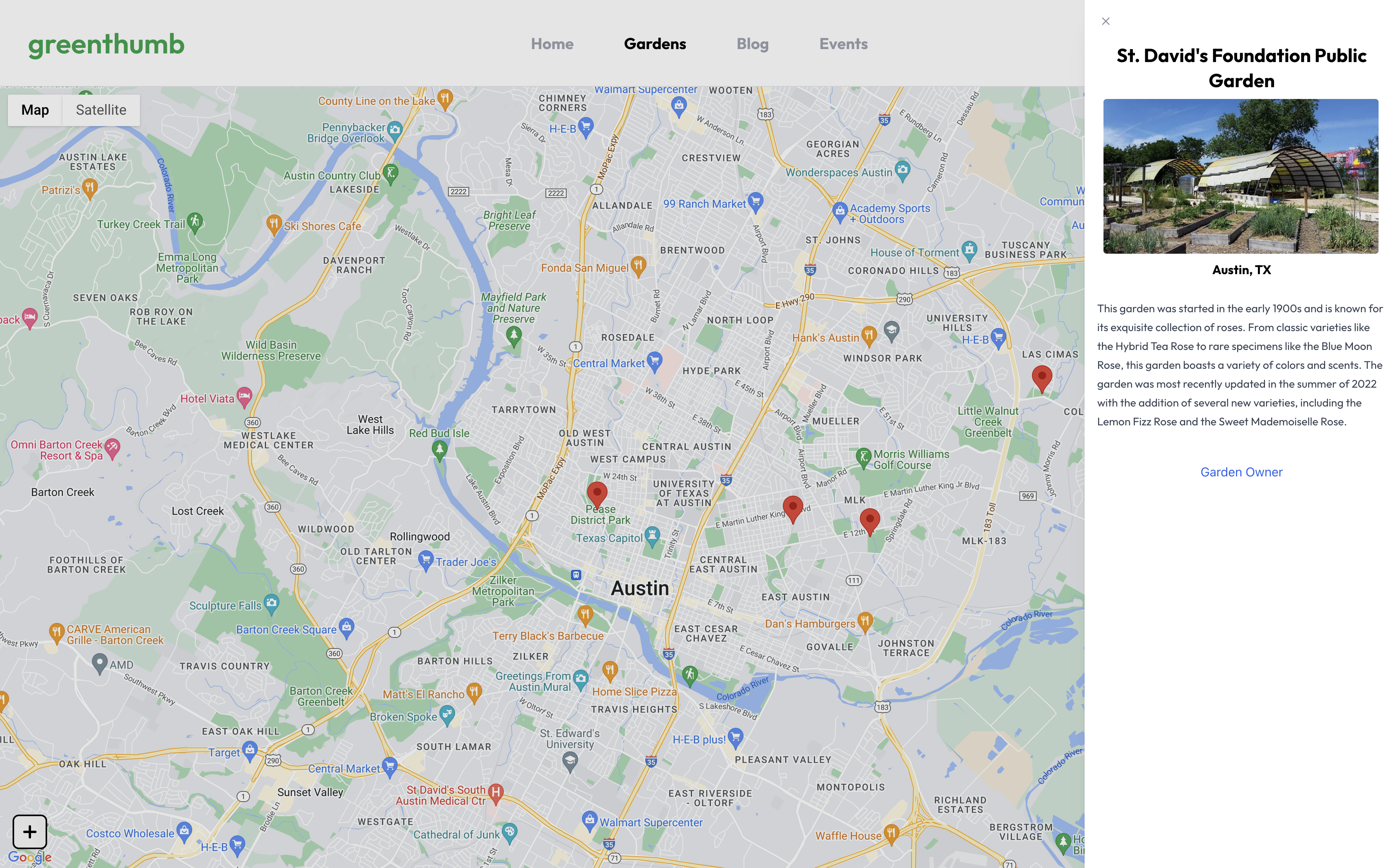
Task: Go to the Home page
Action: click(552, 44)
